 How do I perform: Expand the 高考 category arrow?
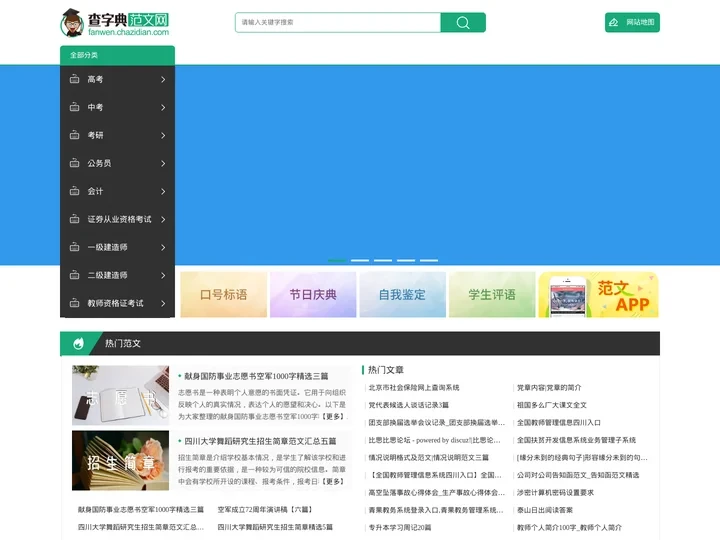[x=163, y=79]
